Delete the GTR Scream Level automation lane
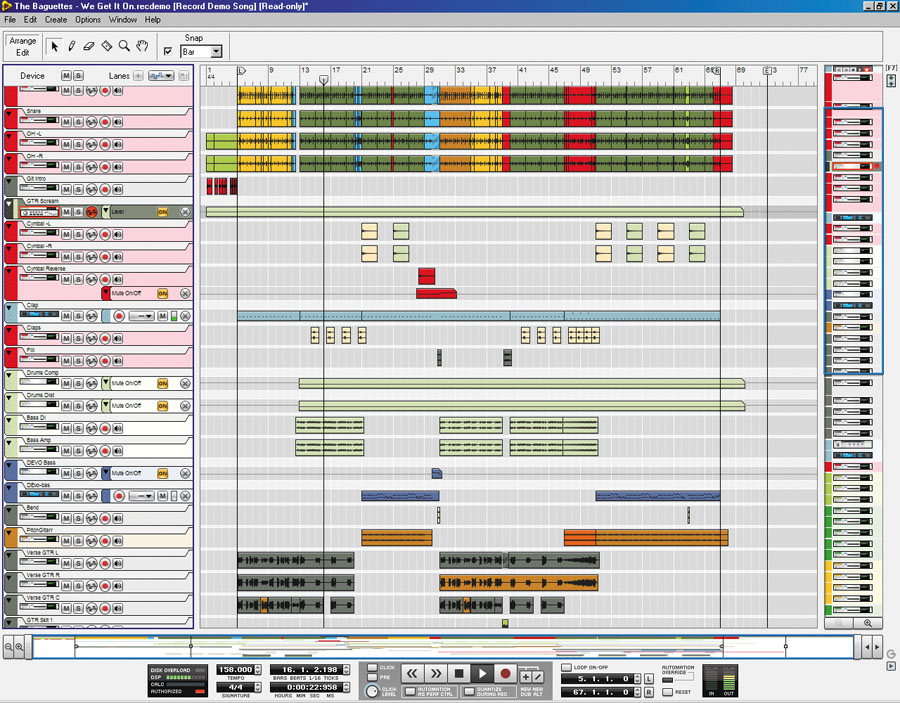The height and width of the screenshot is (703, 900). [185, 212]
